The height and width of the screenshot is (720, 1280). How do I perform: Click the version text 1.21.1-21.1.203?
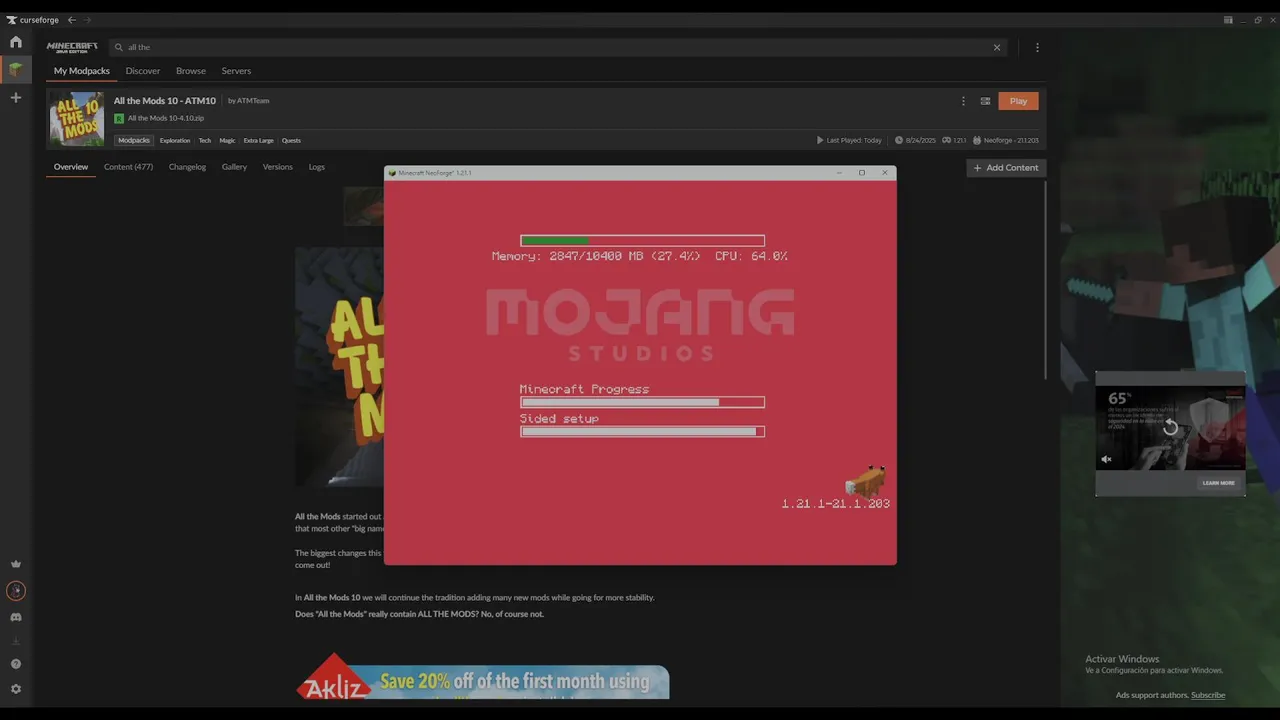[x=836, y=504]
